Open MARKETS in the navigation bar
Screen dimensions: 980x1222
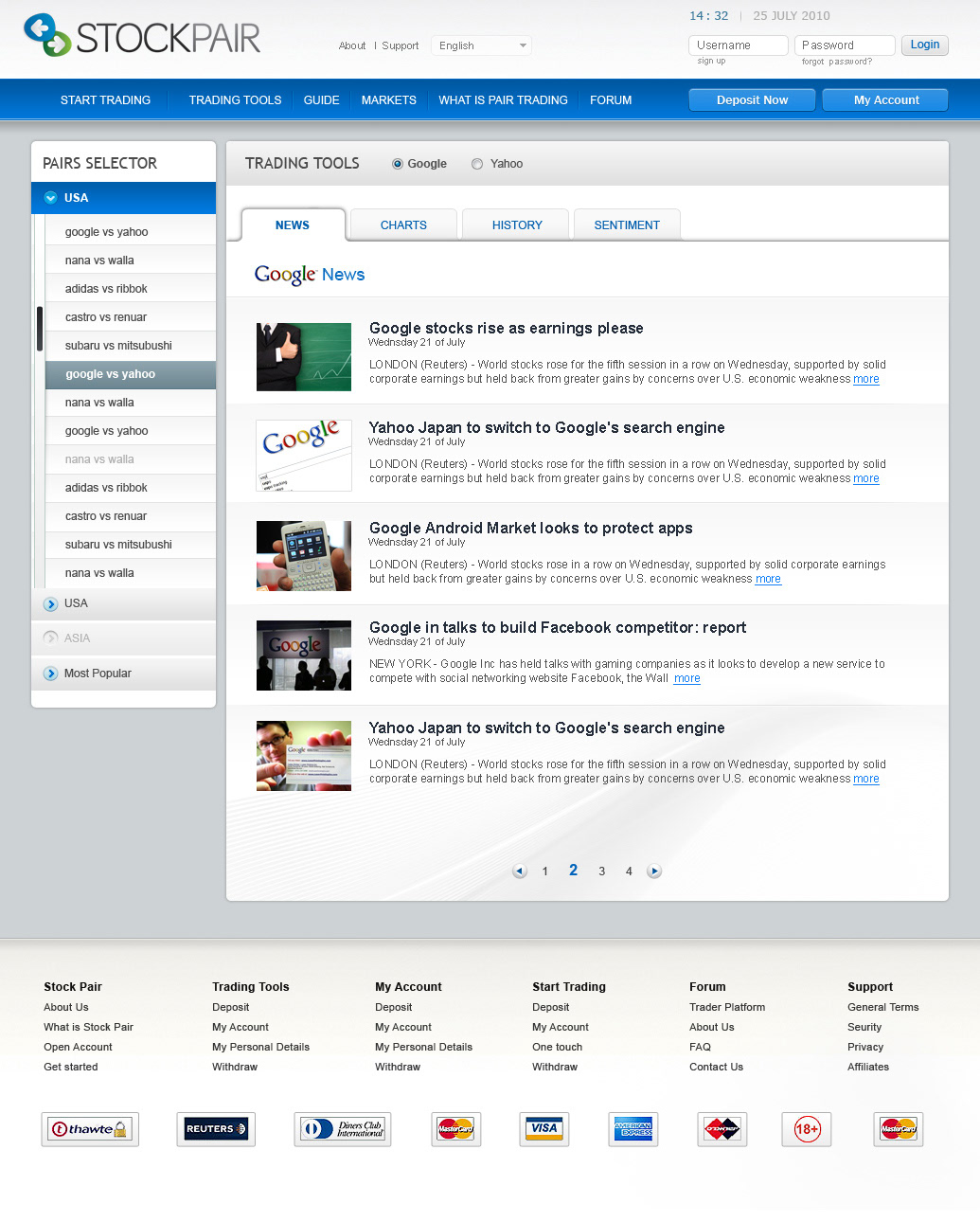(x=389, y=100)
